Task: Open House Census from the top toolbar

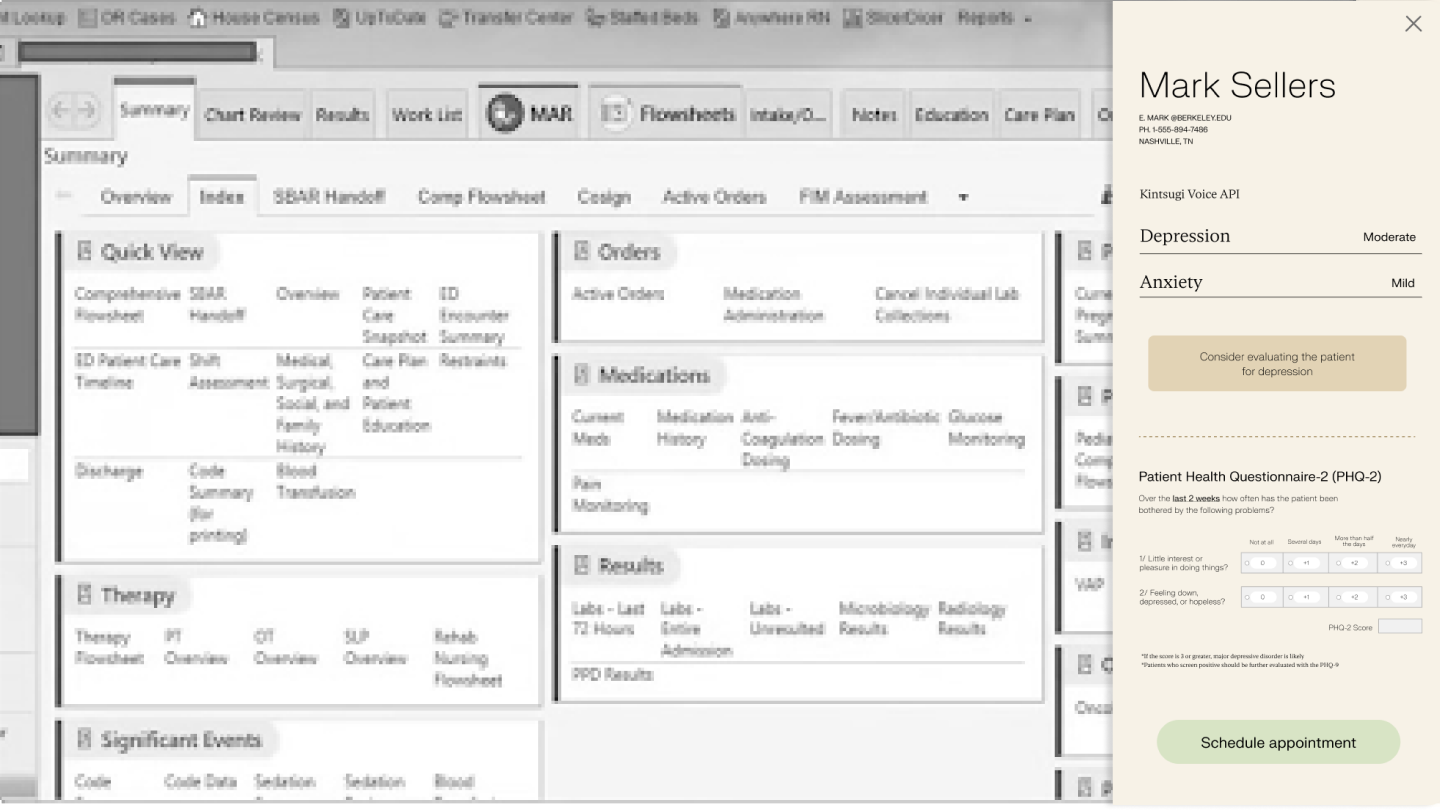Action: point(254,18)
